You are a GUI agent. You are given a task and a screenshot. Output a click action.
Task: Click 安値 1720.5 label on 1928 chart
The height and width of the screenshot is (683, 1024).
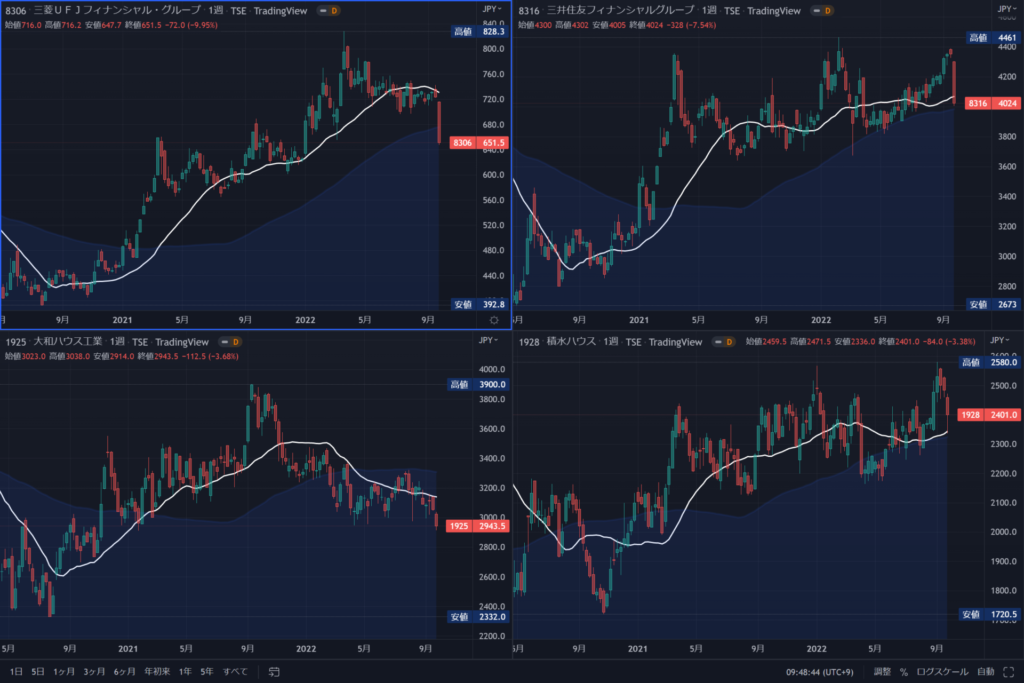pos(989,614)
